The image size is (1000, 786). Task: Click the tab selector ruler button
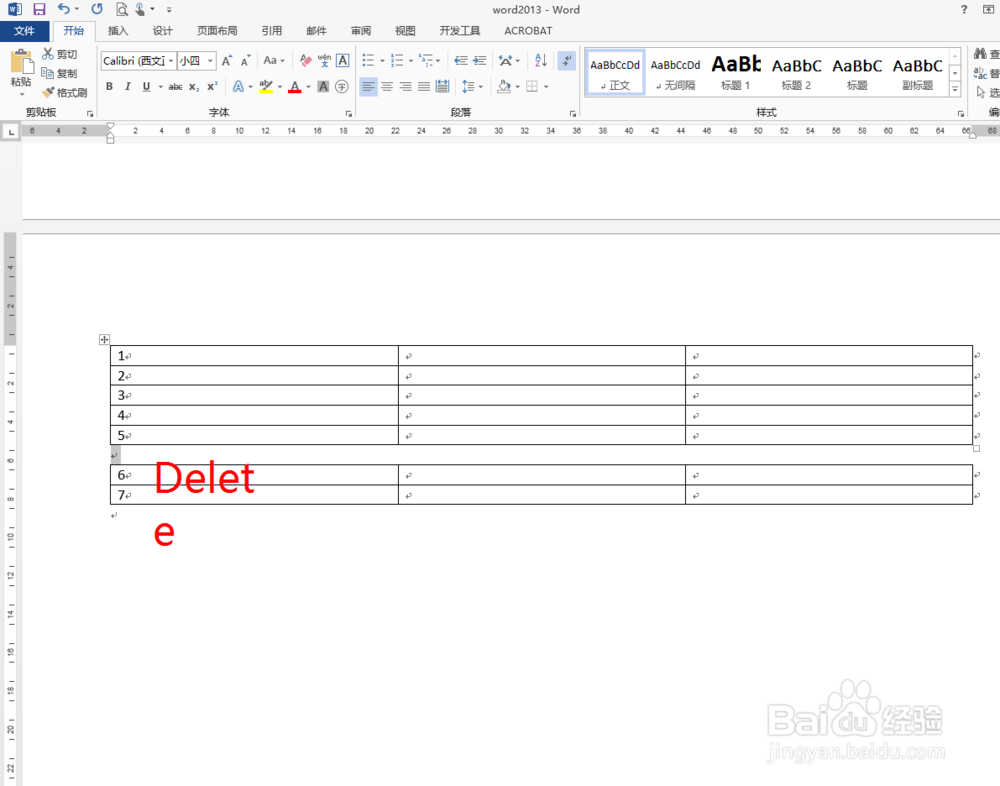click(11, 132)
